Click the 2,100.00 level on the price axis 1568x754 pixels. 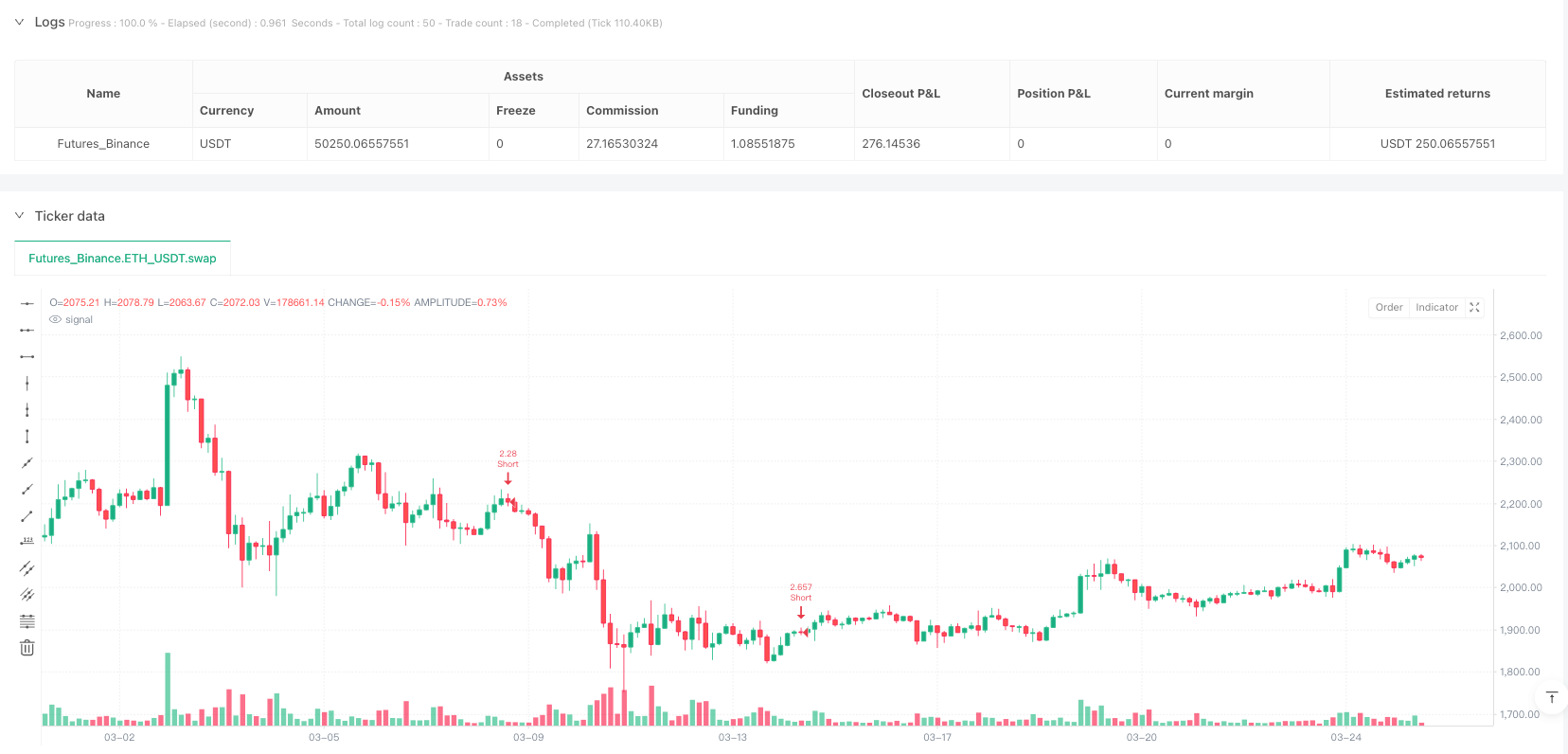coord(1519,546)
